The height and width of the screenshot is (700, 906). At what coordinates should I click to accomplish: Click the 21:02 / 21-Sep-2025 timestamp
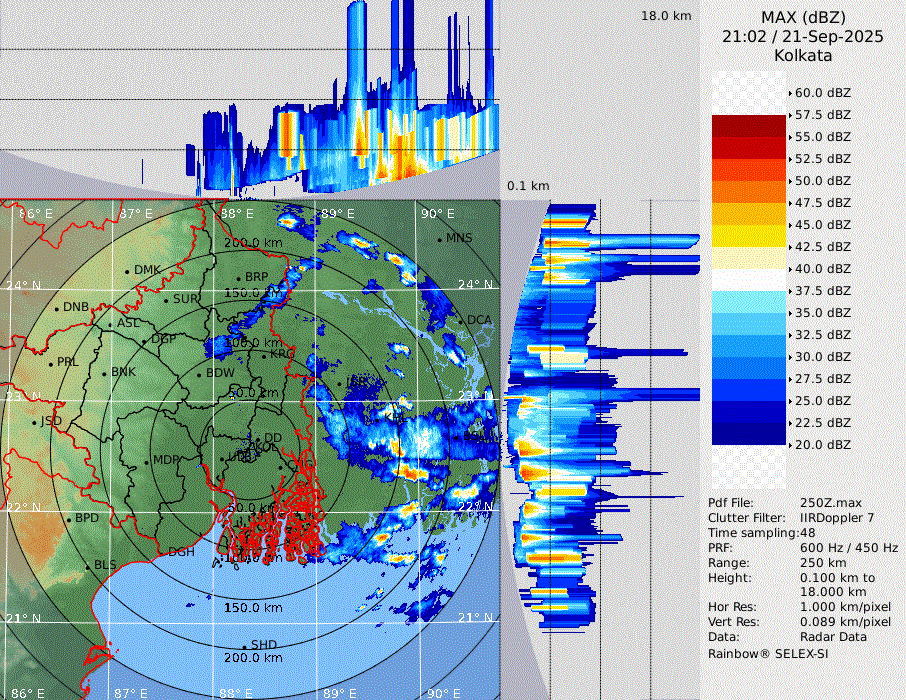(x=802, y=36)
